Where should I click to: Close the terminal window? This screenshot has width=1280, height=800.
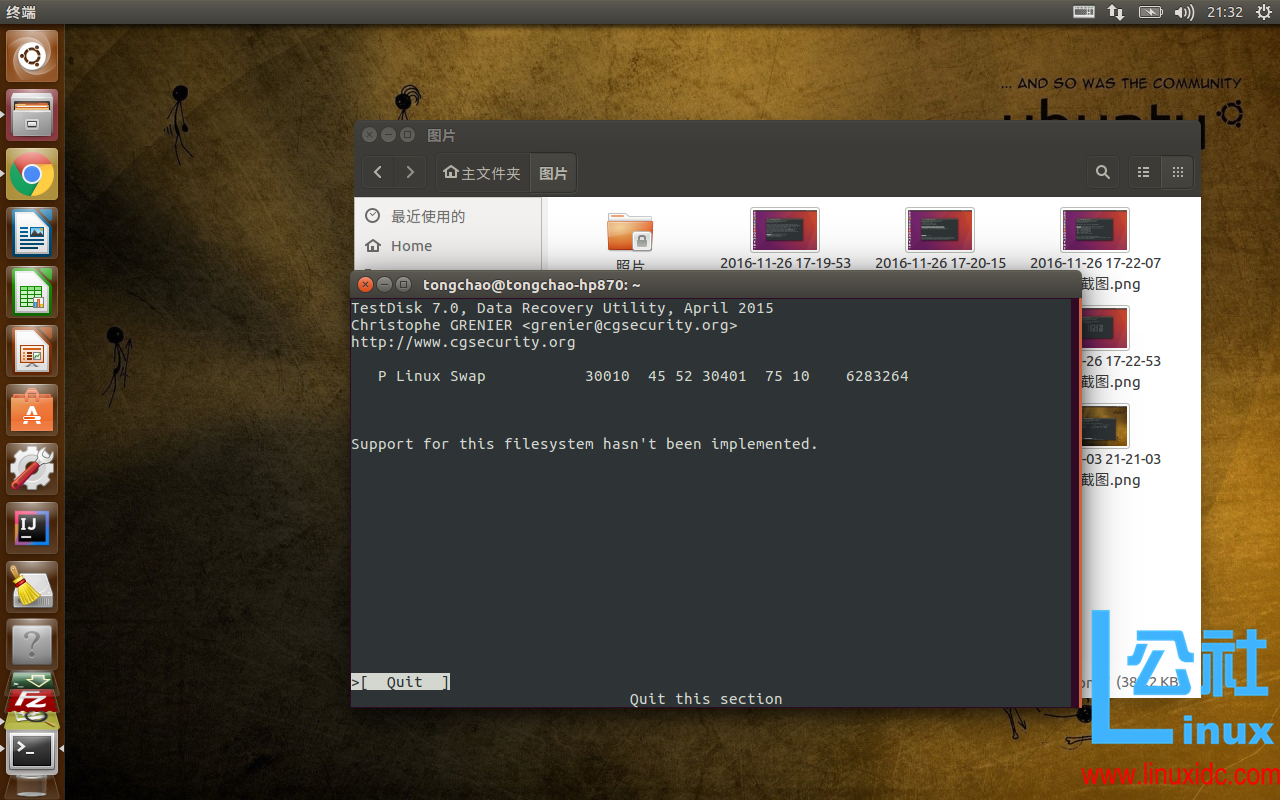tap(366, 285)
